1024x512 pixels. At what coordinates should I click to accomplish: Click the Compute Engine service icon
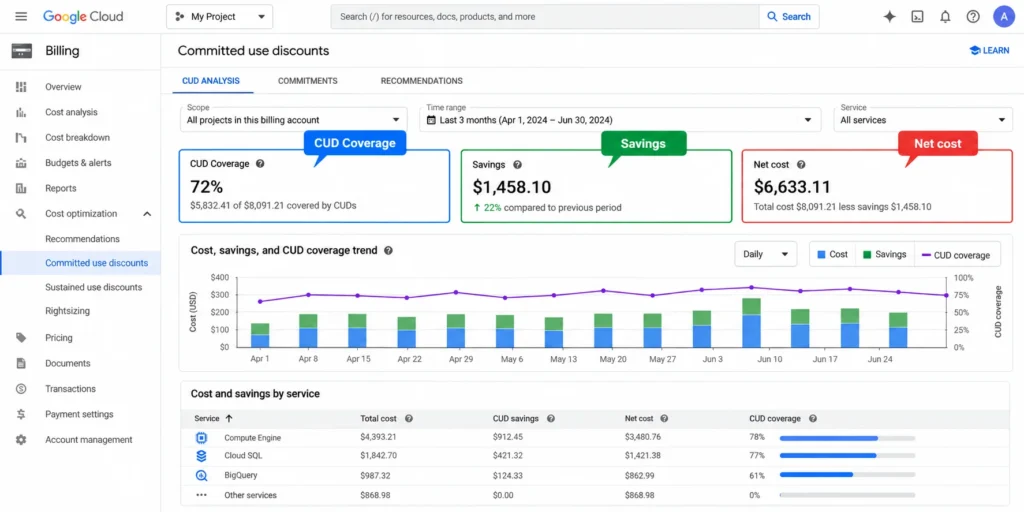click(x=202, y=438)
